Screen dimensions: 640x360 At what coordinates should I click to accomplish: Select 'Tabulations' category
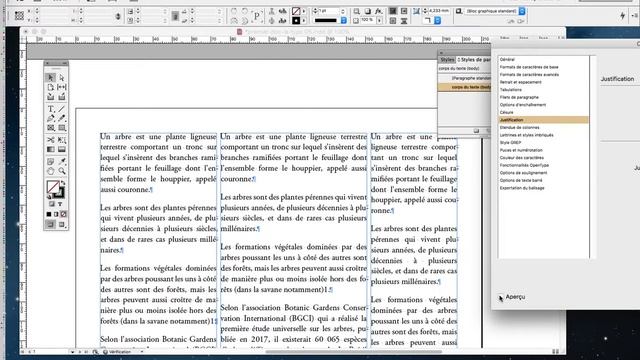[x=511, y=90]
